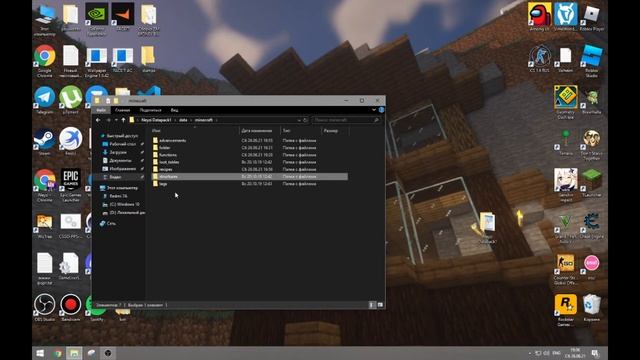Select Google Chrome desktop shortcut

pos(44,61)
